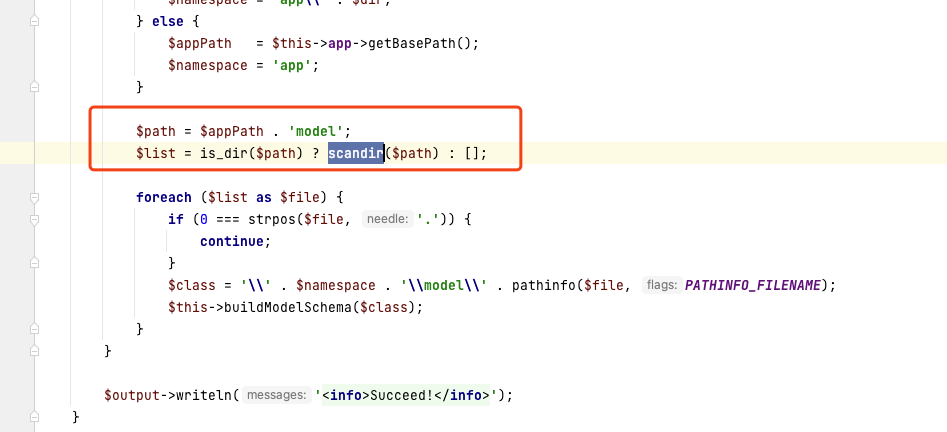947x432 pixels.
Task: Click fold end marker below the writeln line
Action: click(34, 416)
